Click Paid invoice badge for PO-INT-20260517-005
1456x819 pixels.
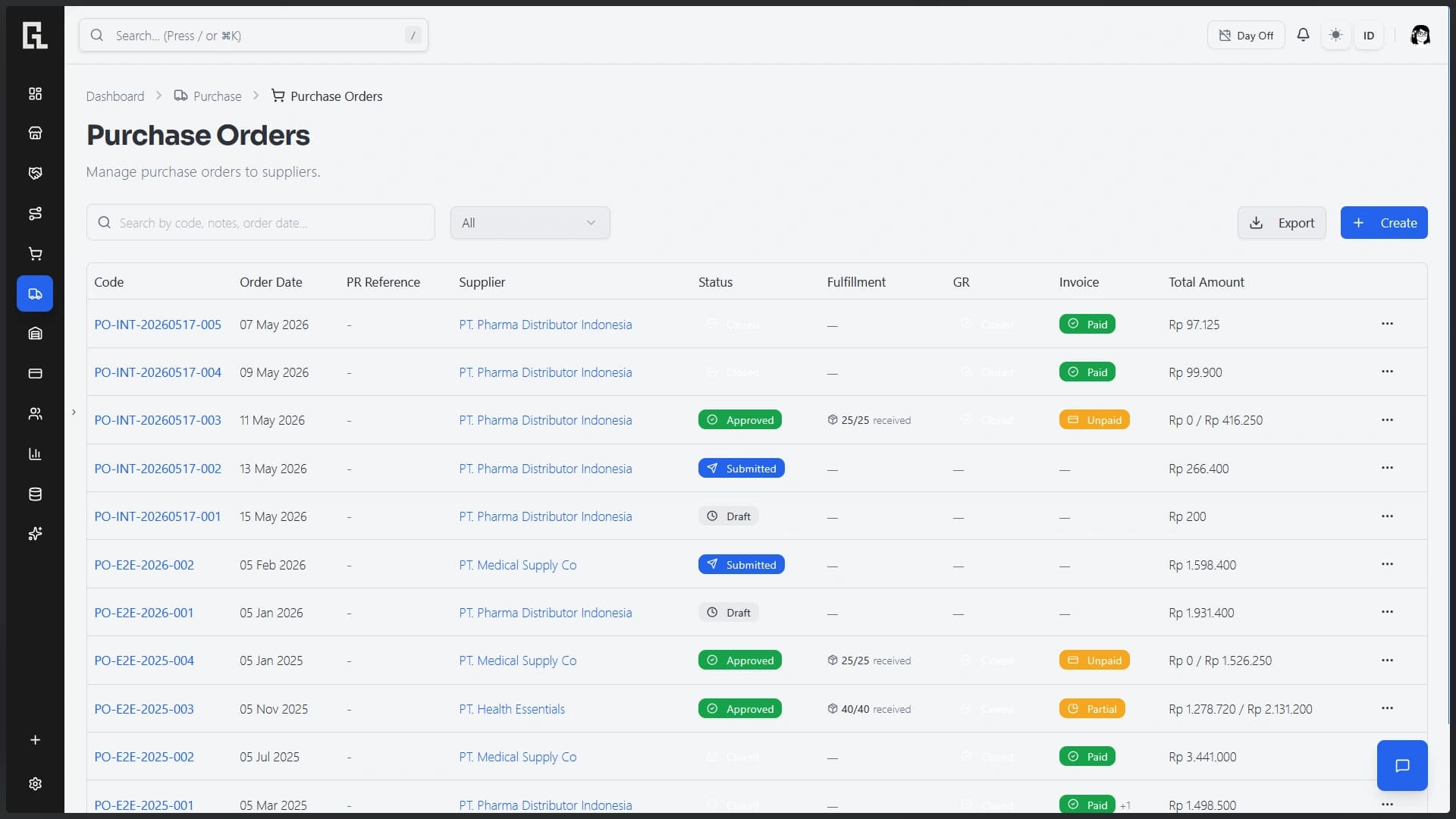(1087, 325)
